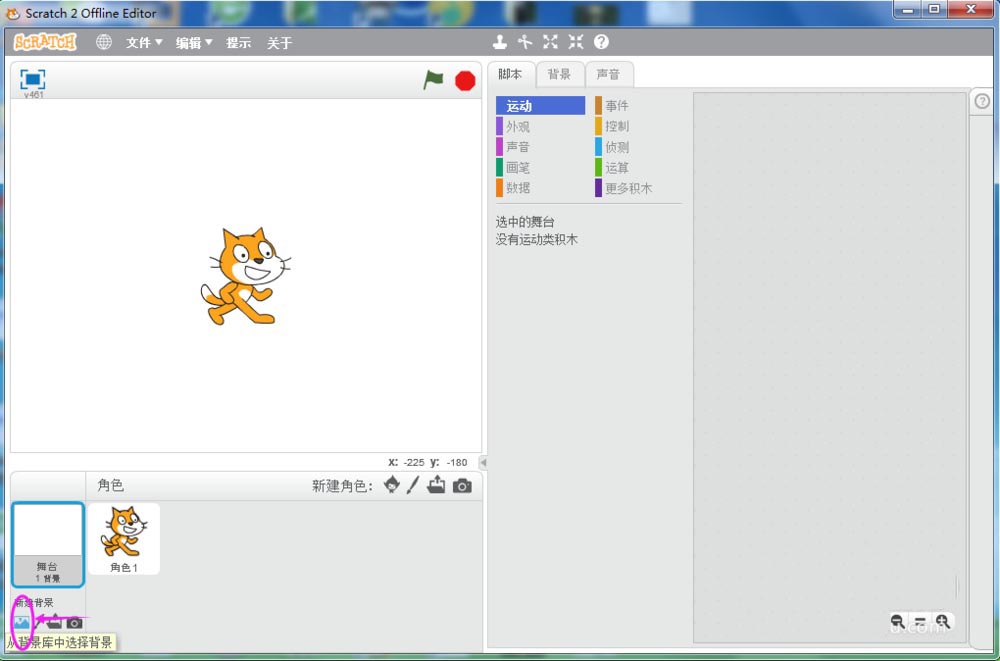
Task: Open the 文件 dropdown menu
Action: point(143,43)
